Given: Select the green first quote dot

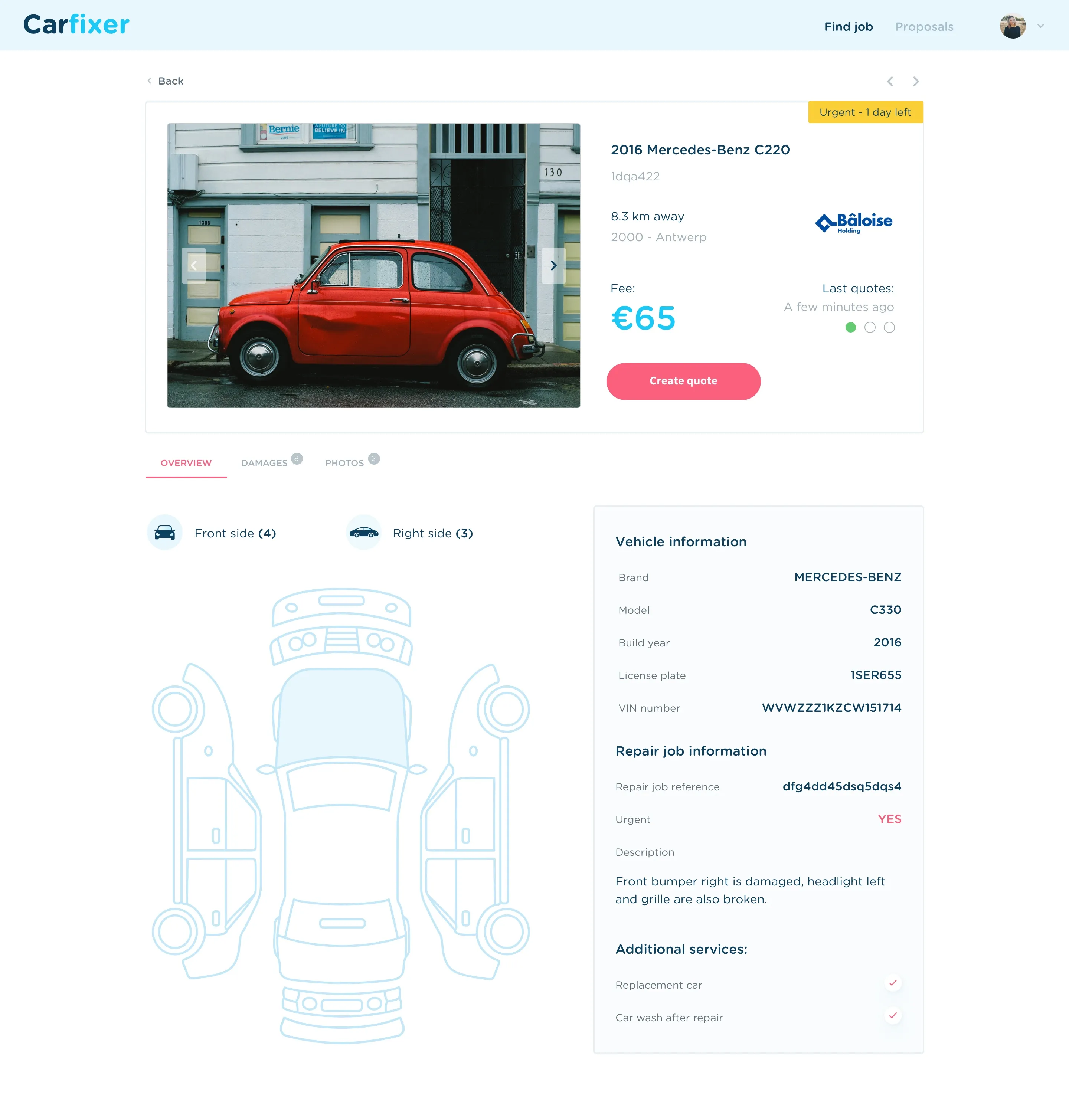Looking at the screenshot, I should [850, 328].
